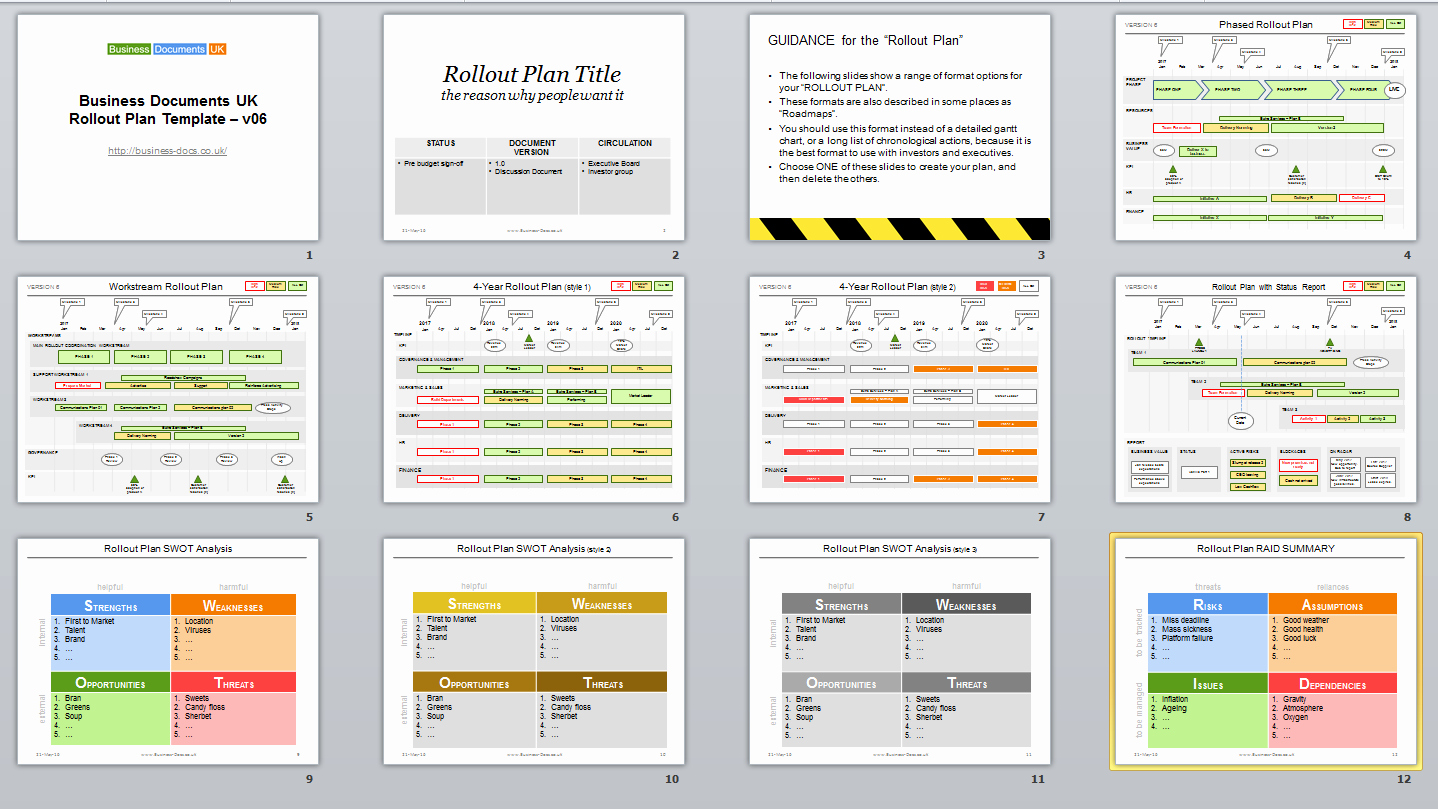Viewport: 1438px width, 809px height.
Task: Click the 'Rollout Plan Title' heading on slide 2
Action: [532, 74]
